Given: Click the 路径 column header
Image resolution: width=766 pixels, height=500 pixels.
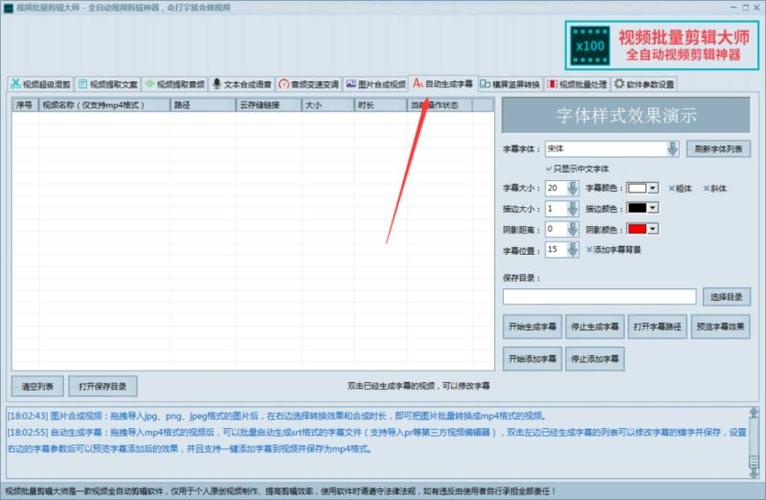Looking at the screenshot, I should [203, 105].
